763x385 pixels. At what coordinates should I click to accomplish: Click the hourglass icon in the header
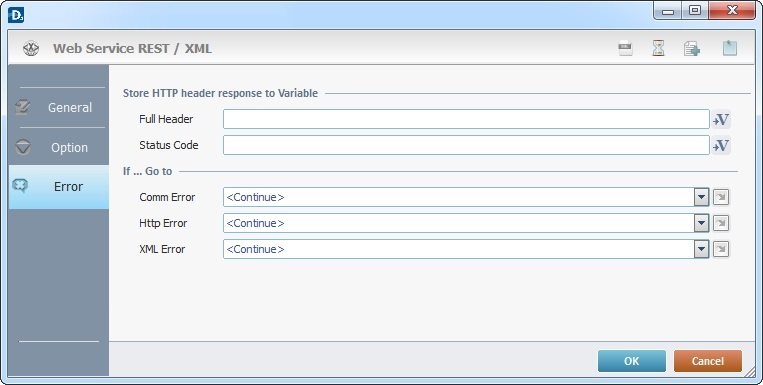coord(658,48)
